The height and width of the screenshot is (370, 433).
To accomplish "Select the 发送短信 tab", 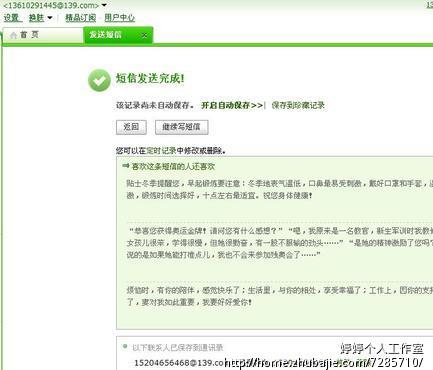I will point(118,35).
